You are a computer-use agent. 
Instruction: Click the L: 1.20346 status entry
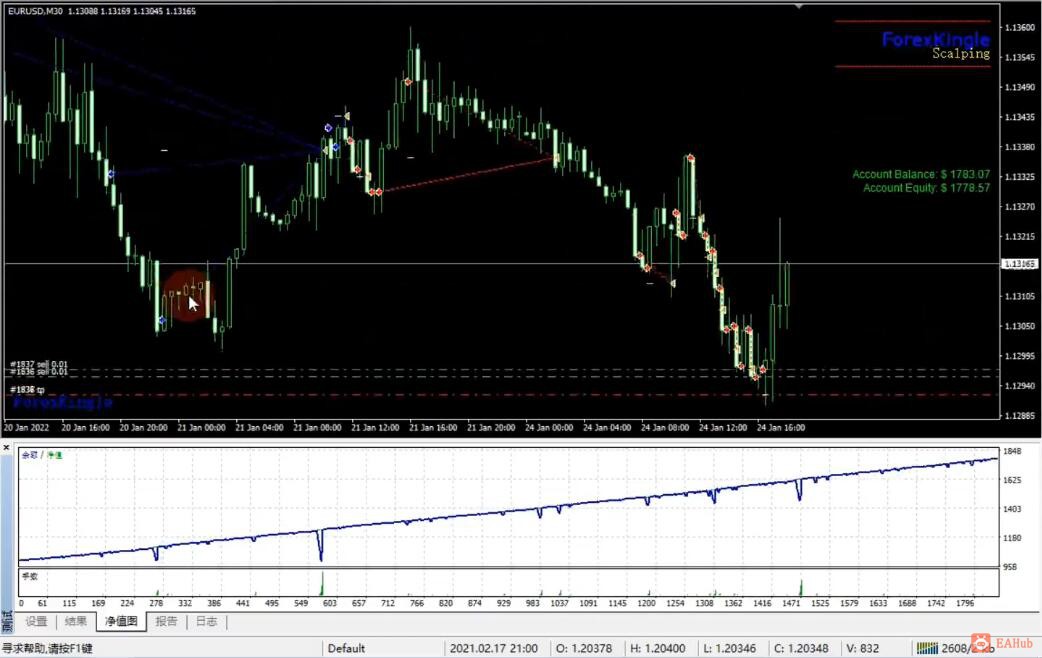click(730, 648)
